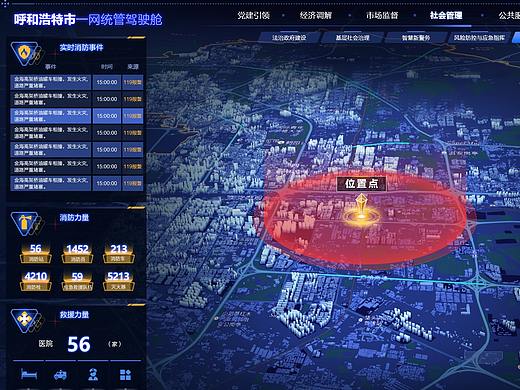Select the highlighted third fire event row
Screen dimensions: 520x390
(77, 116)
